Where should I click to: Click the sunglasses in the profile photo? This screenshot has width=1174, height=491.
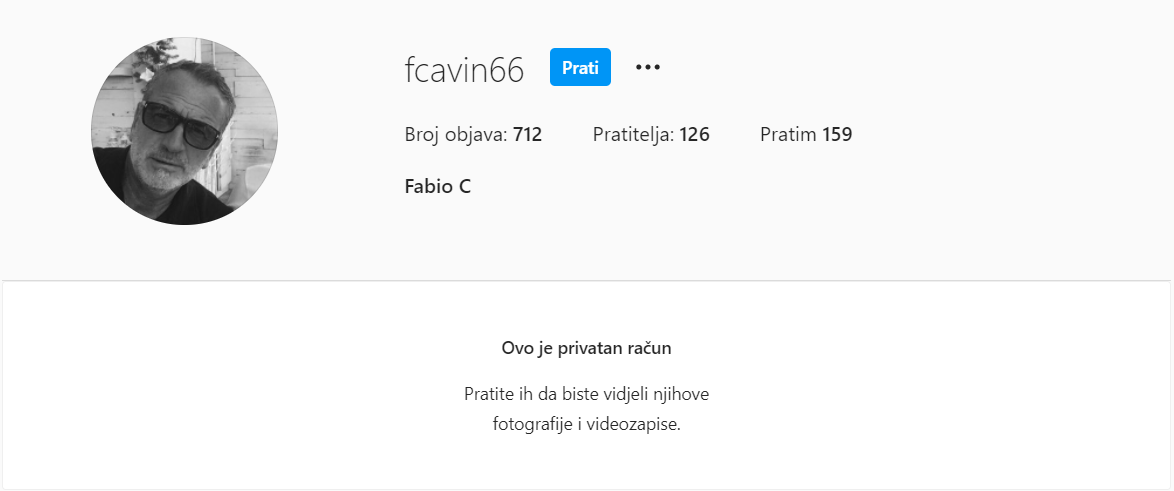181,125
